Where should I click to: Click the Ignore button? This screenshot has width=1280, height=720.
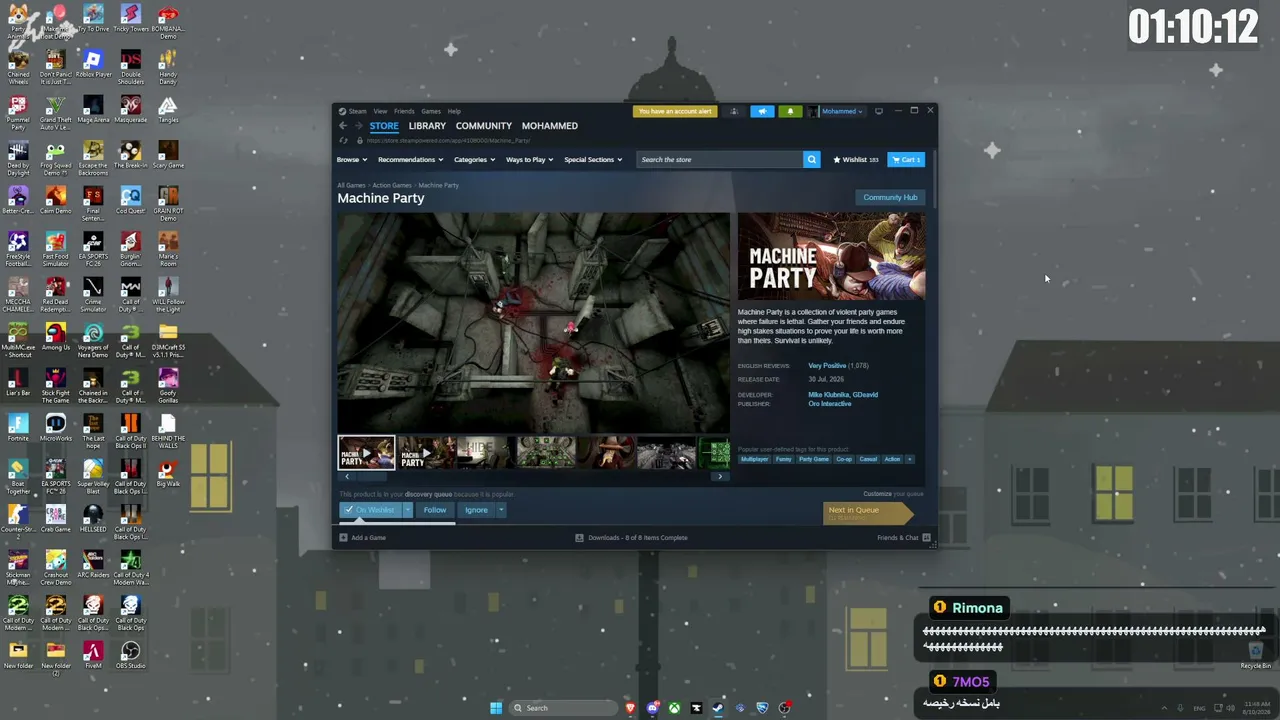pos(476,510)
